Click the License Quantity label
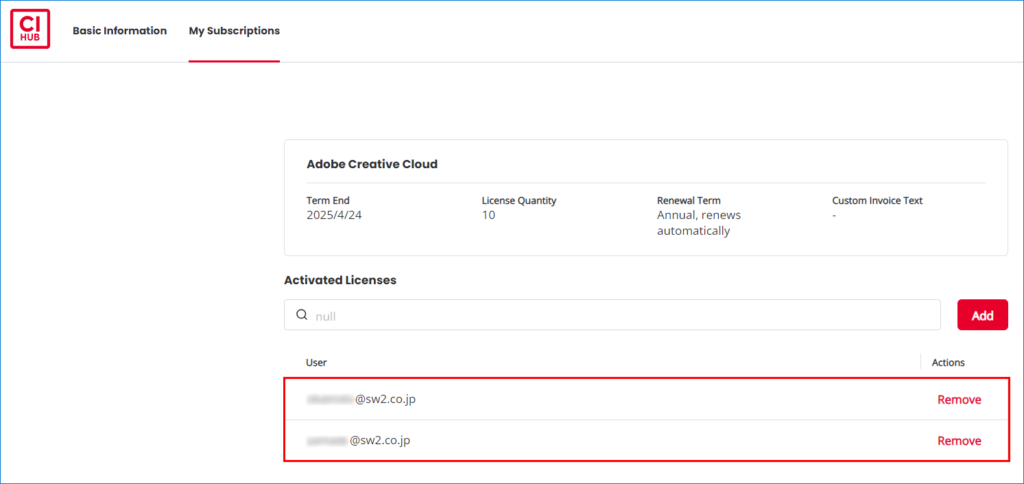 click(x=519, y=201)
